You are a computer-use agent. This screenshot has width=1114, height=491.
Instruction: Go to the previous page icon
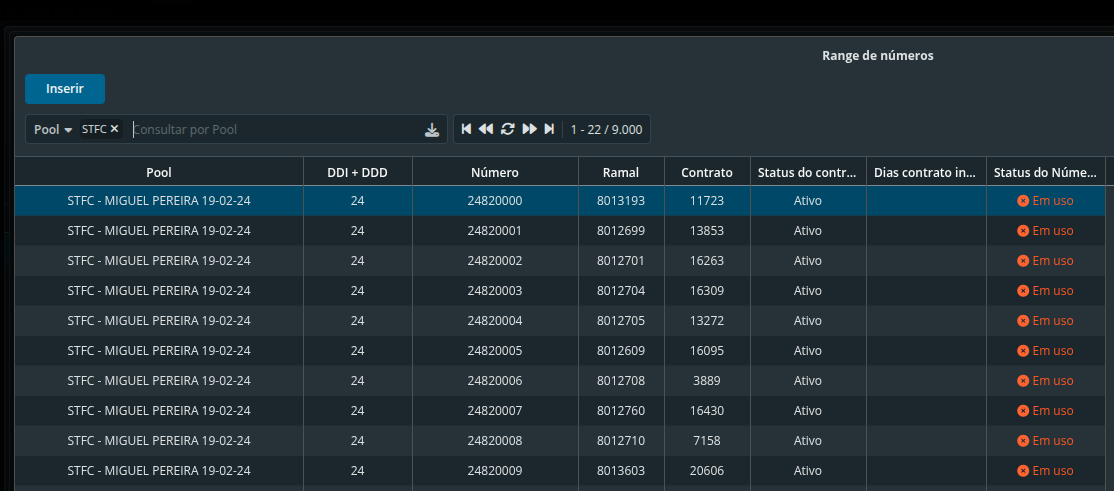tap(486, 129)
